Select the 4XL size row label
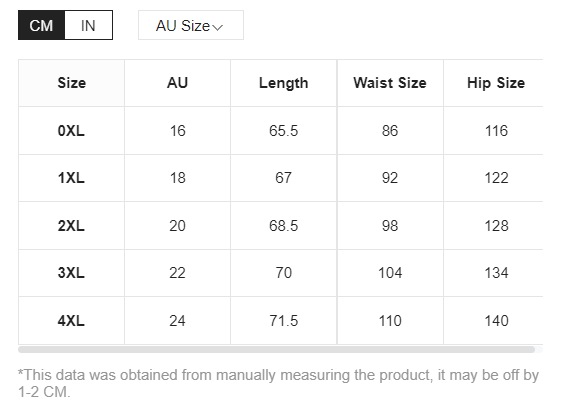 point(71,320)
